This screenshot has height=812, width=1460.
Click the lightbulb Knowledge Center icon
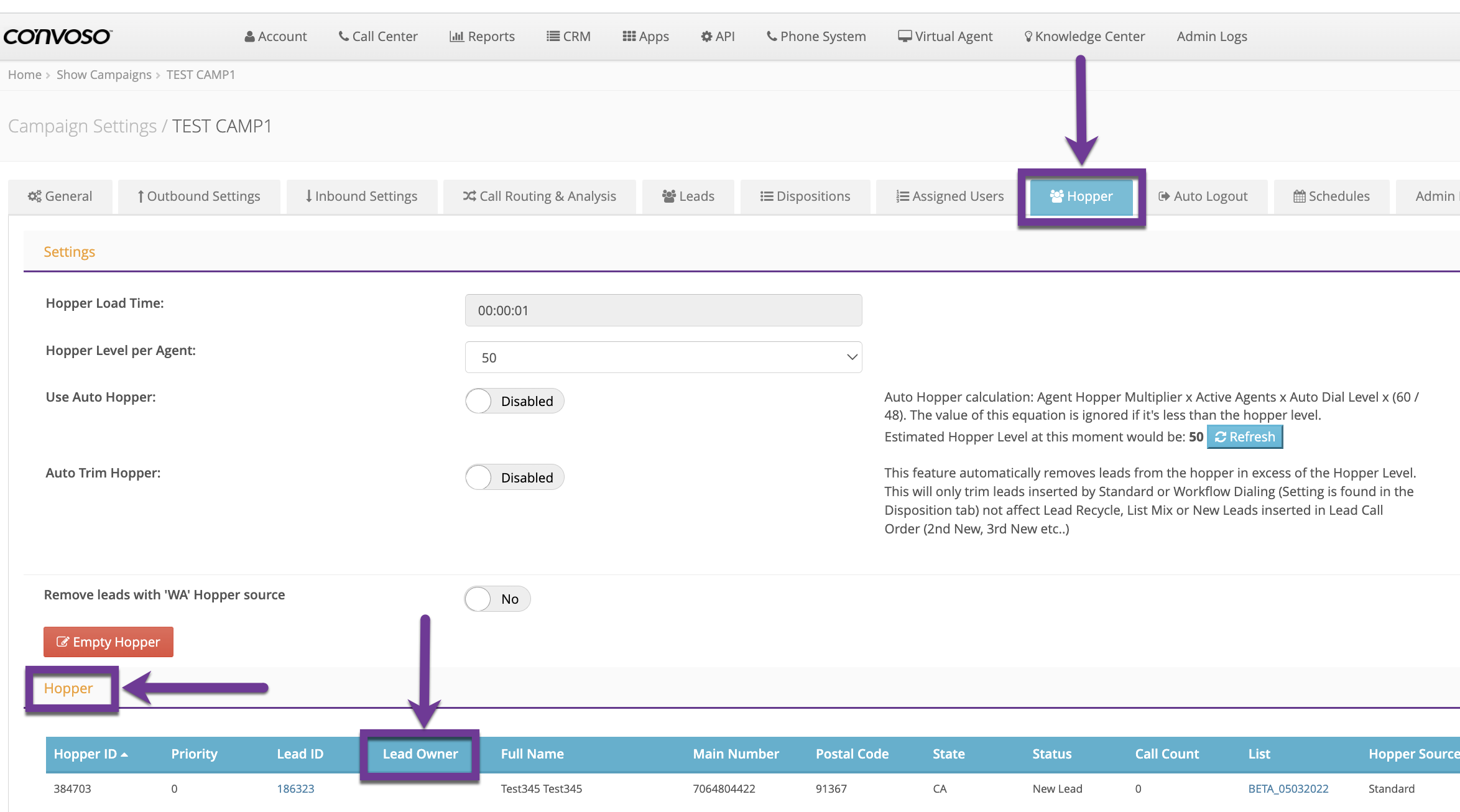1028,37
